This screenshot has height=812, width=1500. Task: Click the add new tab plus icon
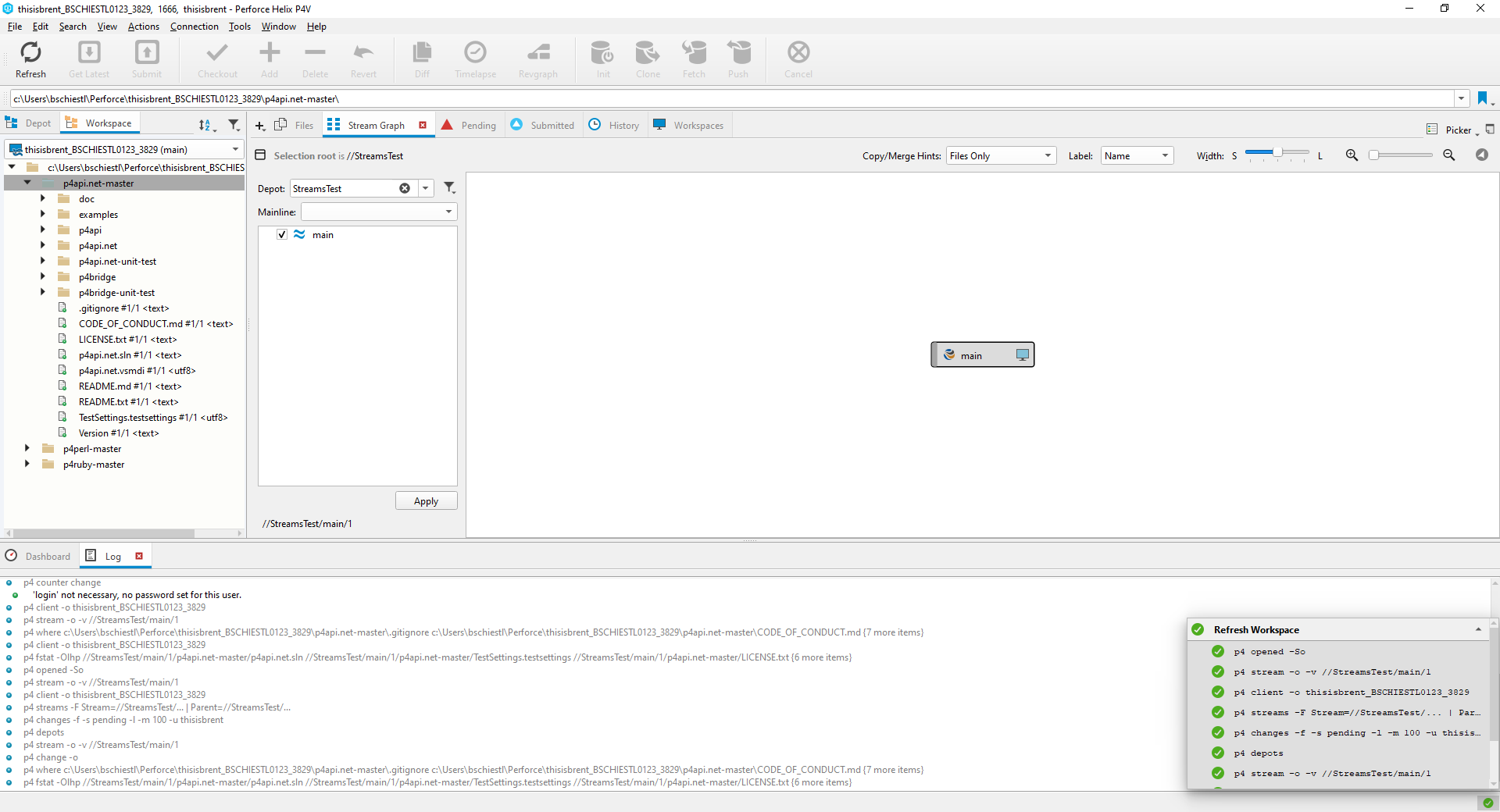[260, 126]
